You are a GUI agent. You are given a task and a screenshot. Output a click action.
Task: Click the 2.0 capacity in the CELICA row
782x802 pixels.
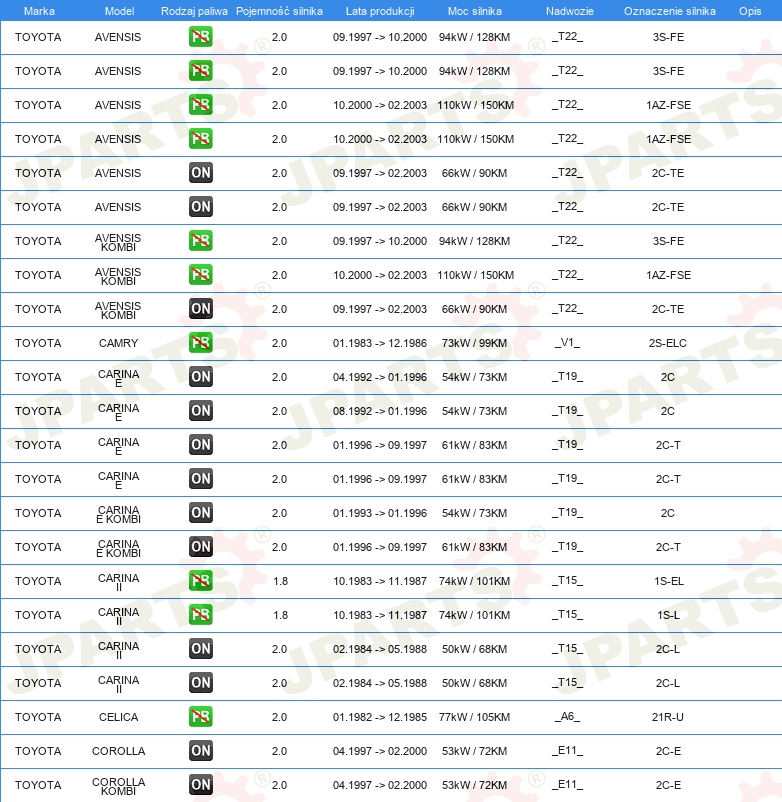279,717
